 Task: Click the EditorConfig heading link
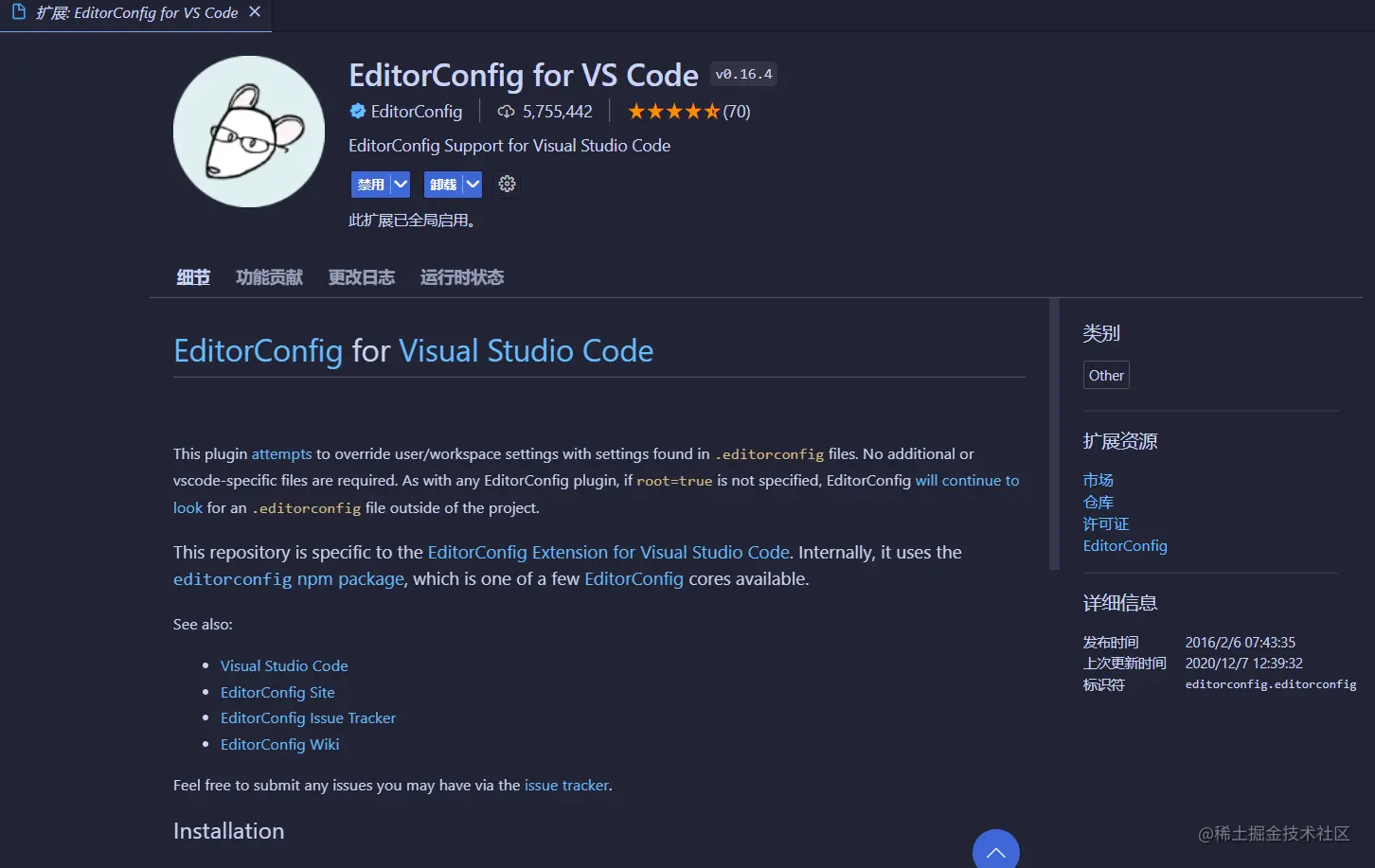tap(258, 351)
